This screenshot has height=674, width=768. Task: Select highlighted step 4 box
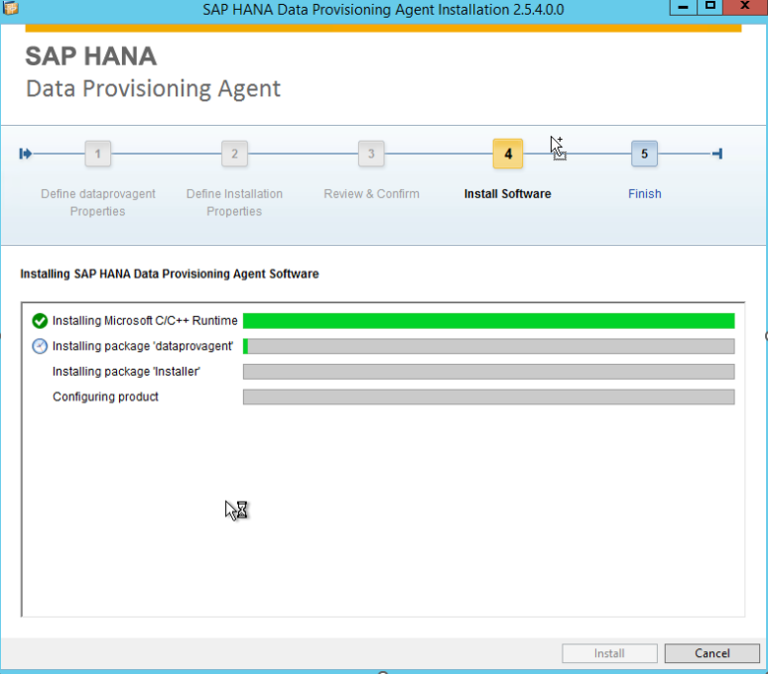pyautogui.click(x=508, y=154)
